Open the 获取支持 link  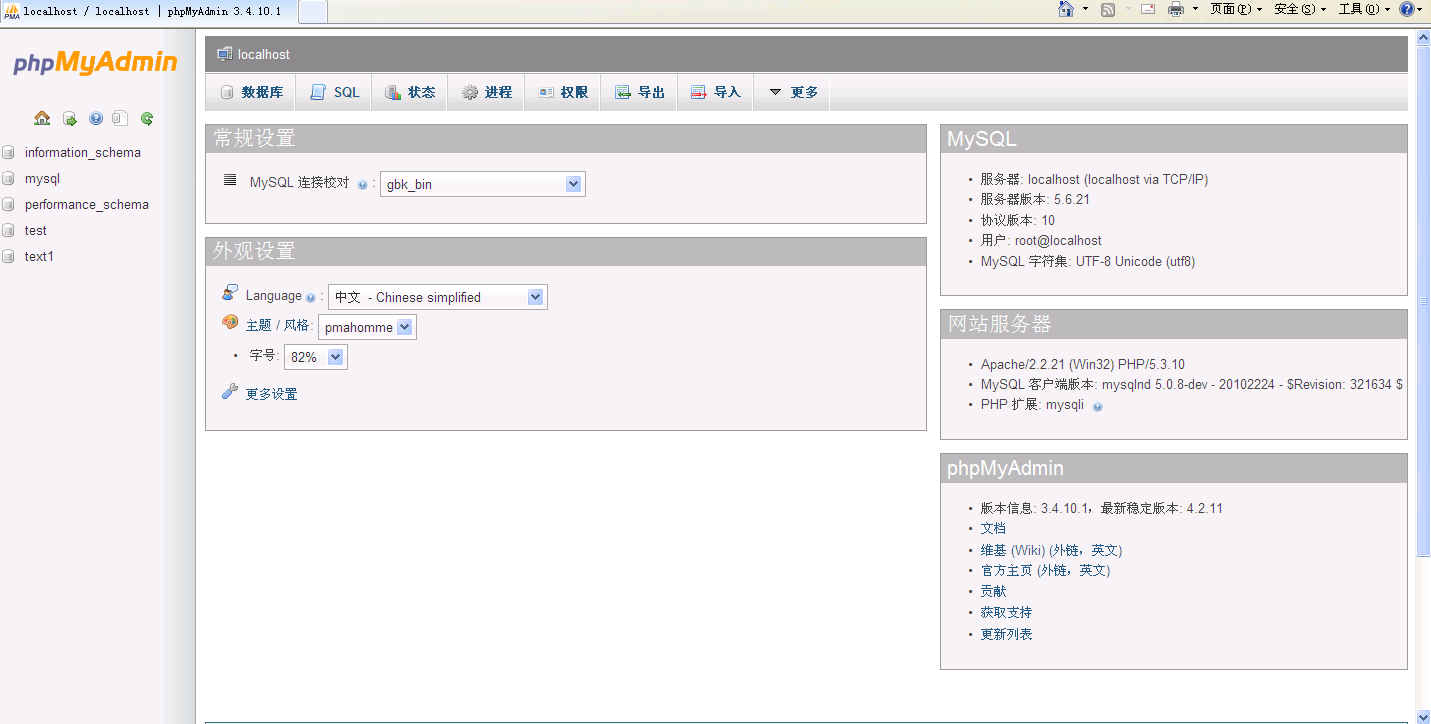point(1006,613)
